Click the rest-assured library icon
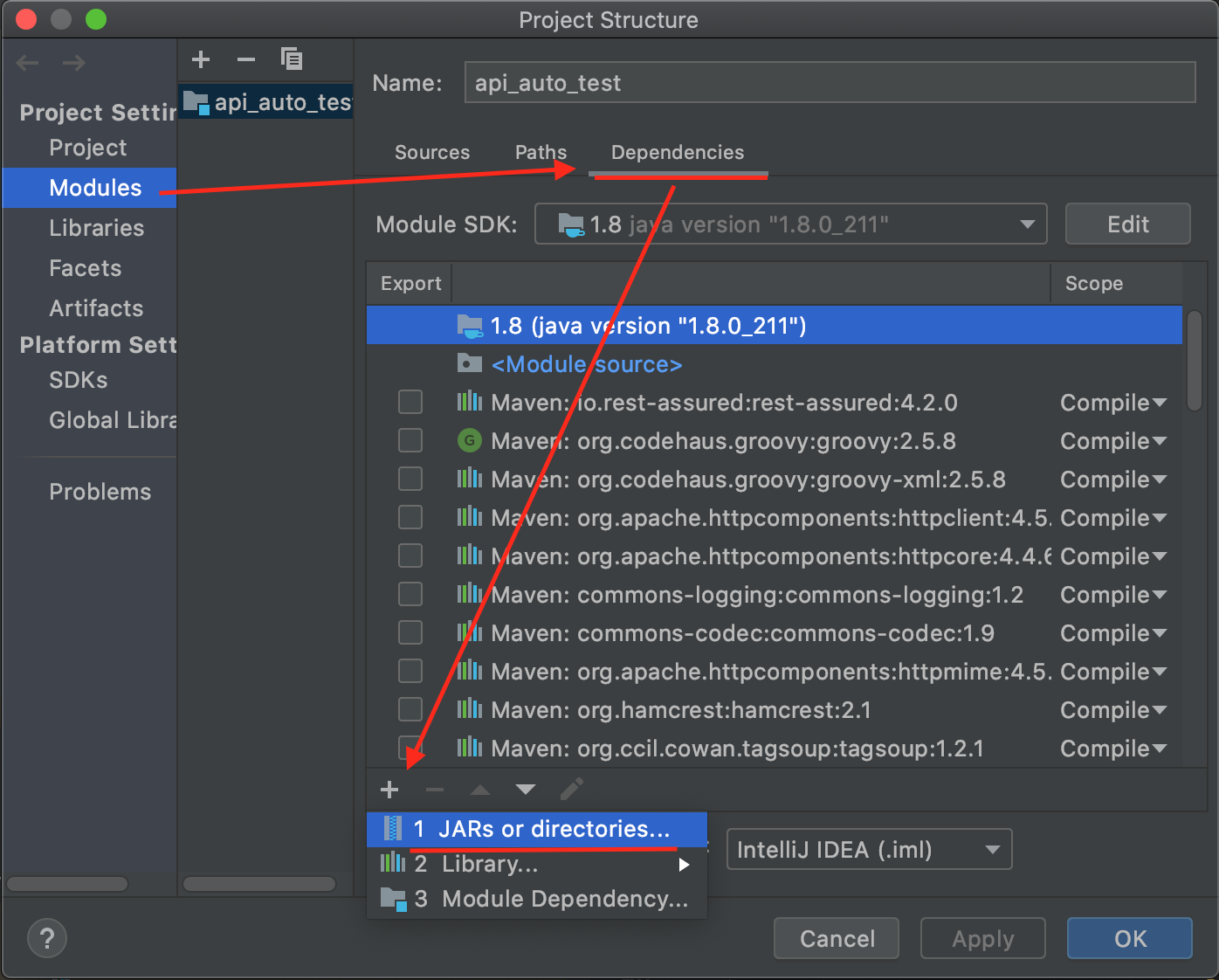Image resolution: width=1219 pixels, height=980 pixels. [x=470, y=402]
